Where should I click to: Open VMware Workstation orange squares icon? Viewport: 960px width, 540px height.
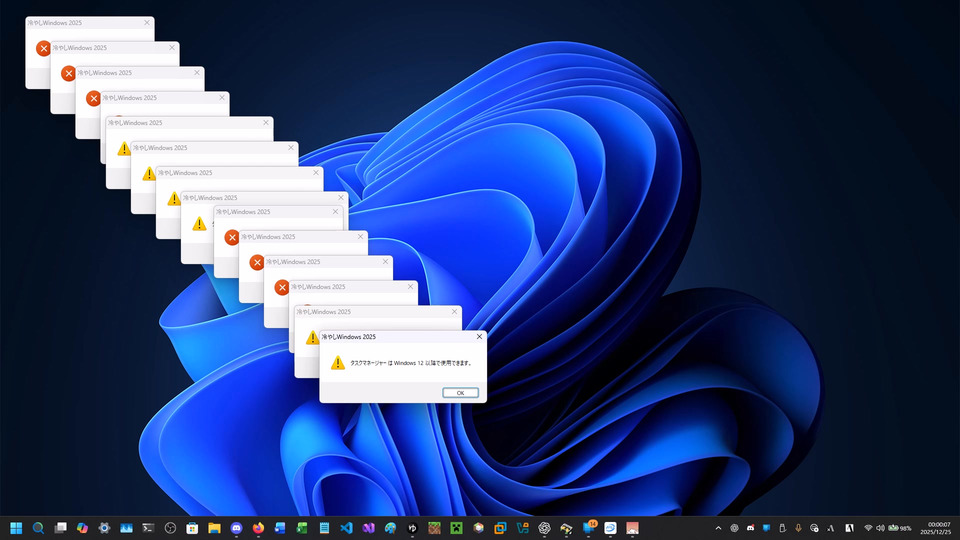click(501, 528)
